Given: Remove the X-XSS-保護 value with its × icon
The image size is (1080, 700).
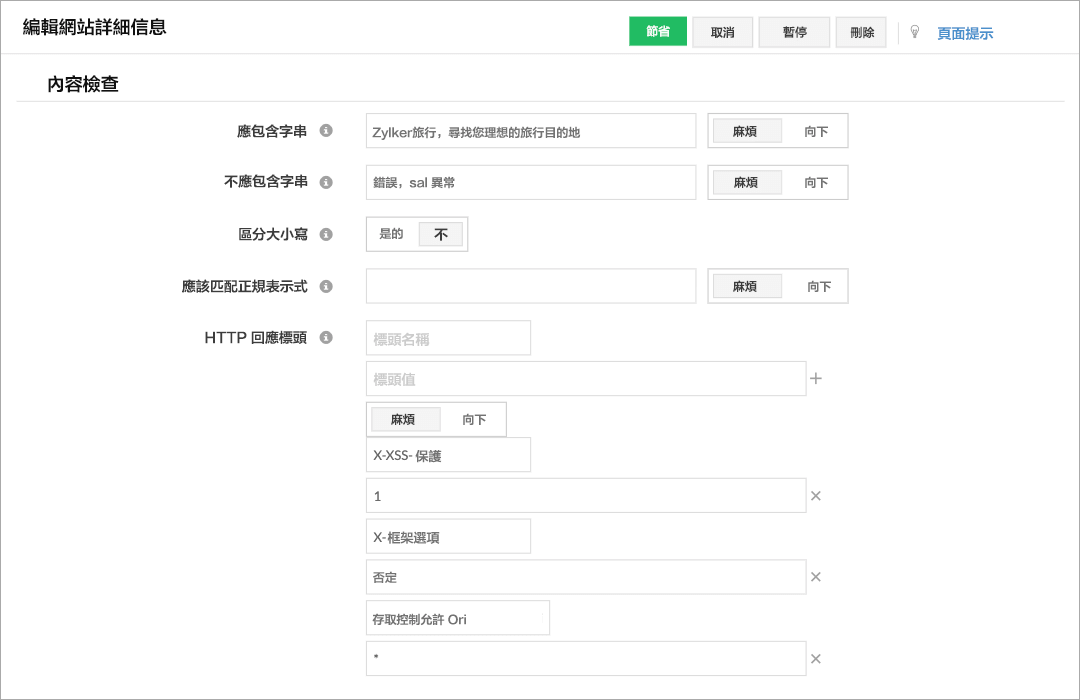Looking at the screenshot, I should coord(816,495).
